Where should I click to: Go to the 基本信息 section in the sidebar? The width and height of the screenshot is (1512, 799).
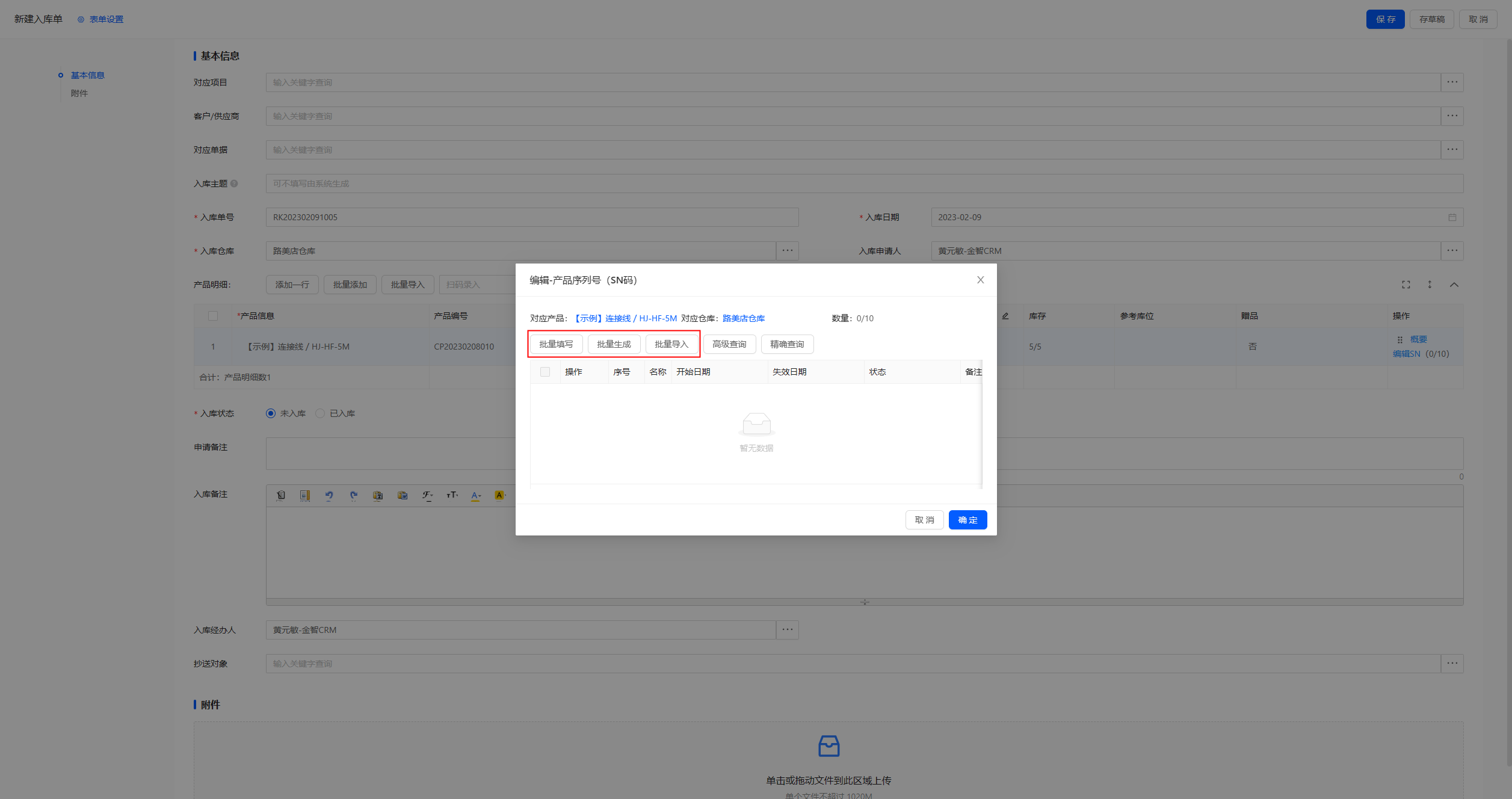click(x=87, y=75)
